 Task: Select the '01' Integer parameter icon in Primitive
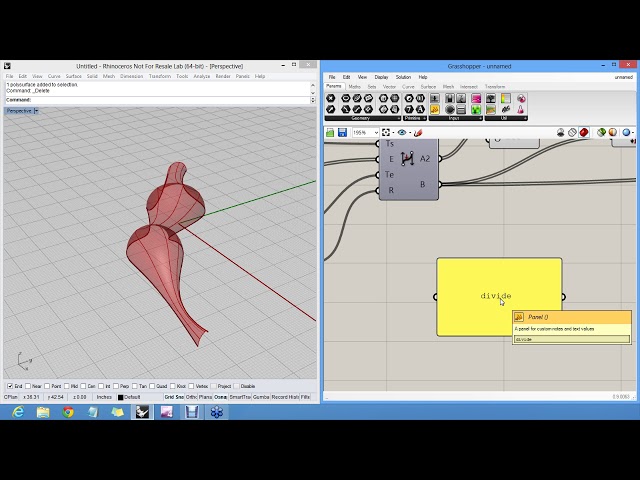(420, 98)
